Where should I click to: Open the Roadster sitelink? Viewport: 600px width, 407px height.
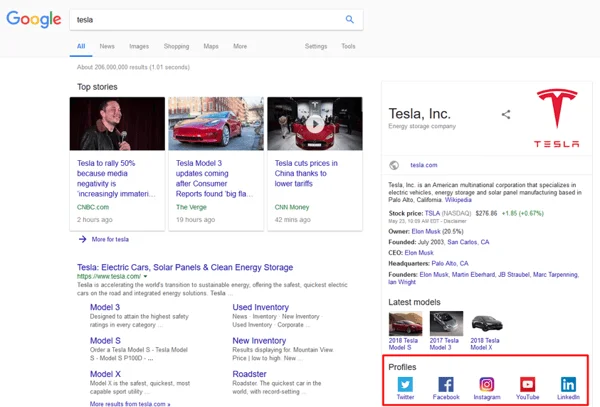(x=249, y=374)
